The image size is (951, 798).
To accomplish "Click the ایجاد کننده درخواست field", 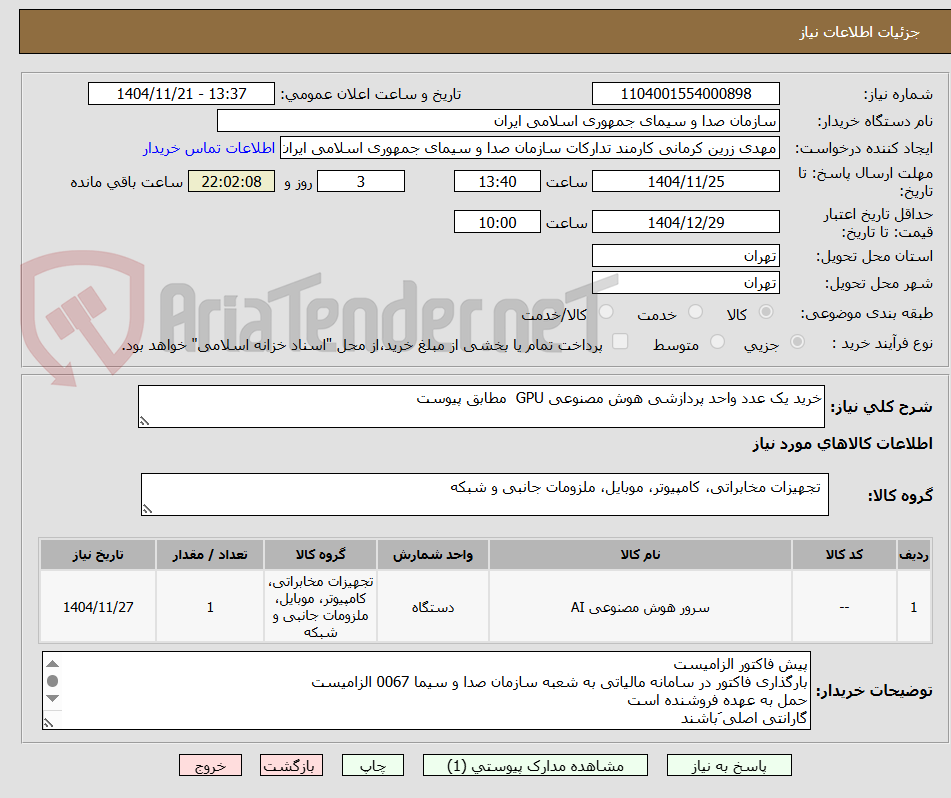I will [529, 148].
